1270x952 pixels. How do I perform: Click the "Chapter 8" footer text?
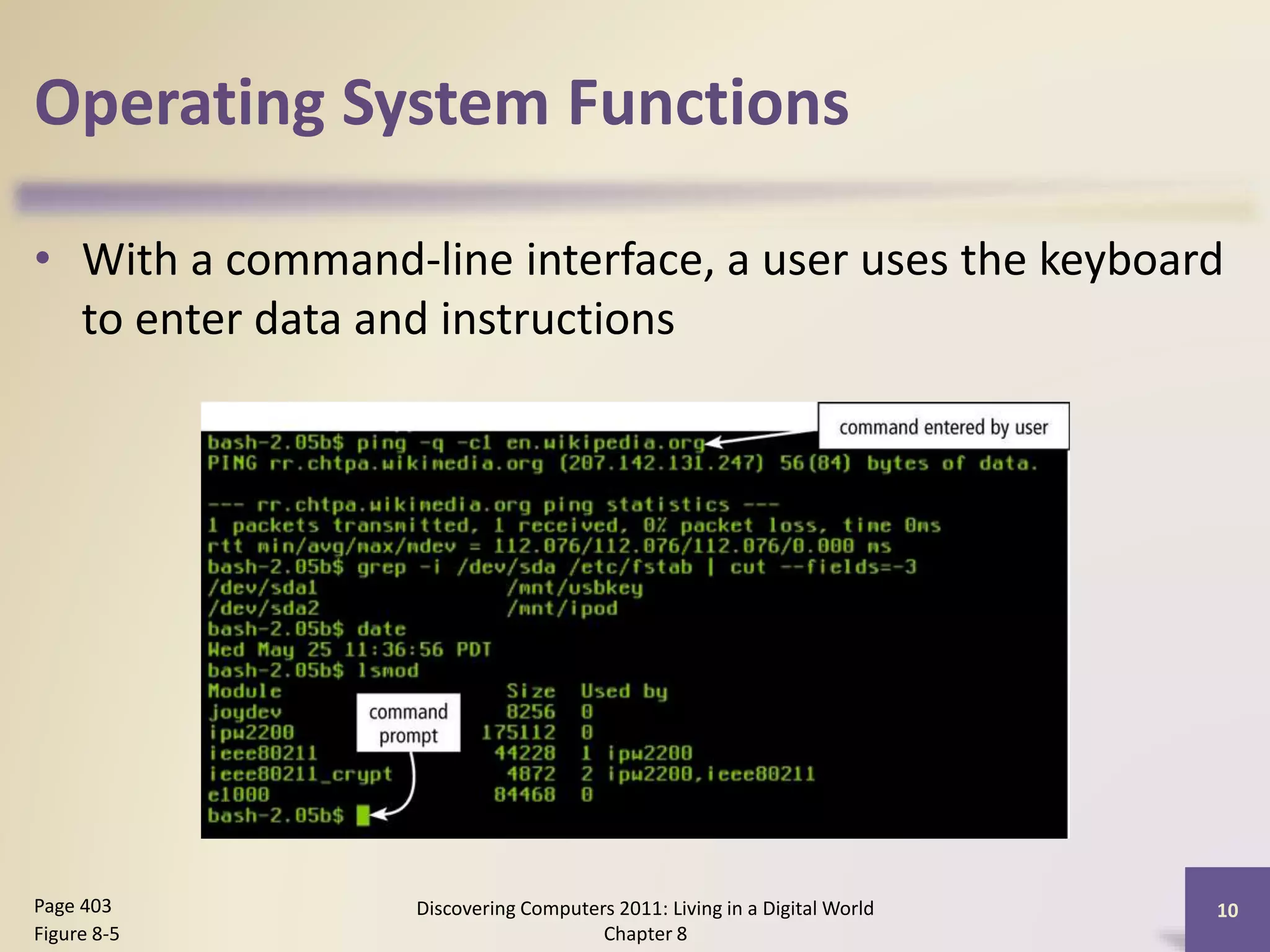(645, 933)
